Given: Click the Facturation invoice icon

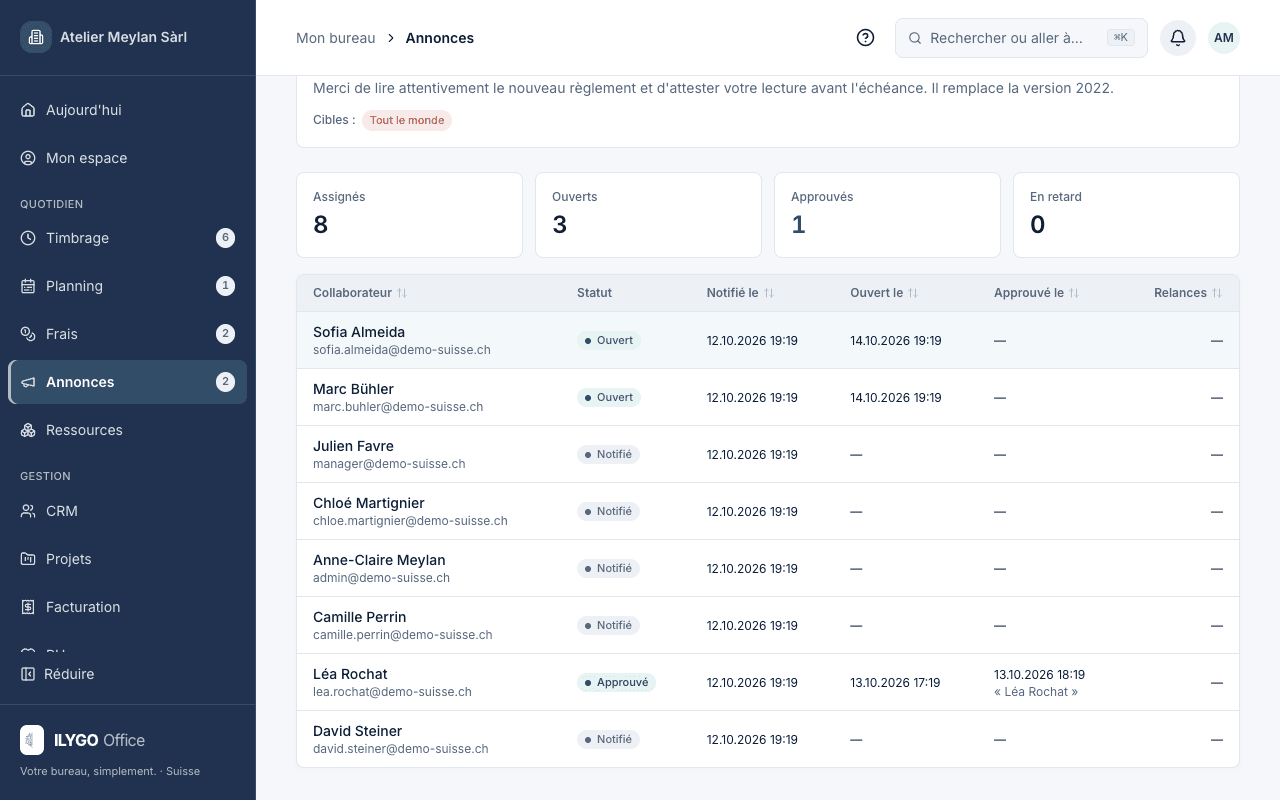Looking at the screenshot, I should pyautogui.click(x=28, y=607).
